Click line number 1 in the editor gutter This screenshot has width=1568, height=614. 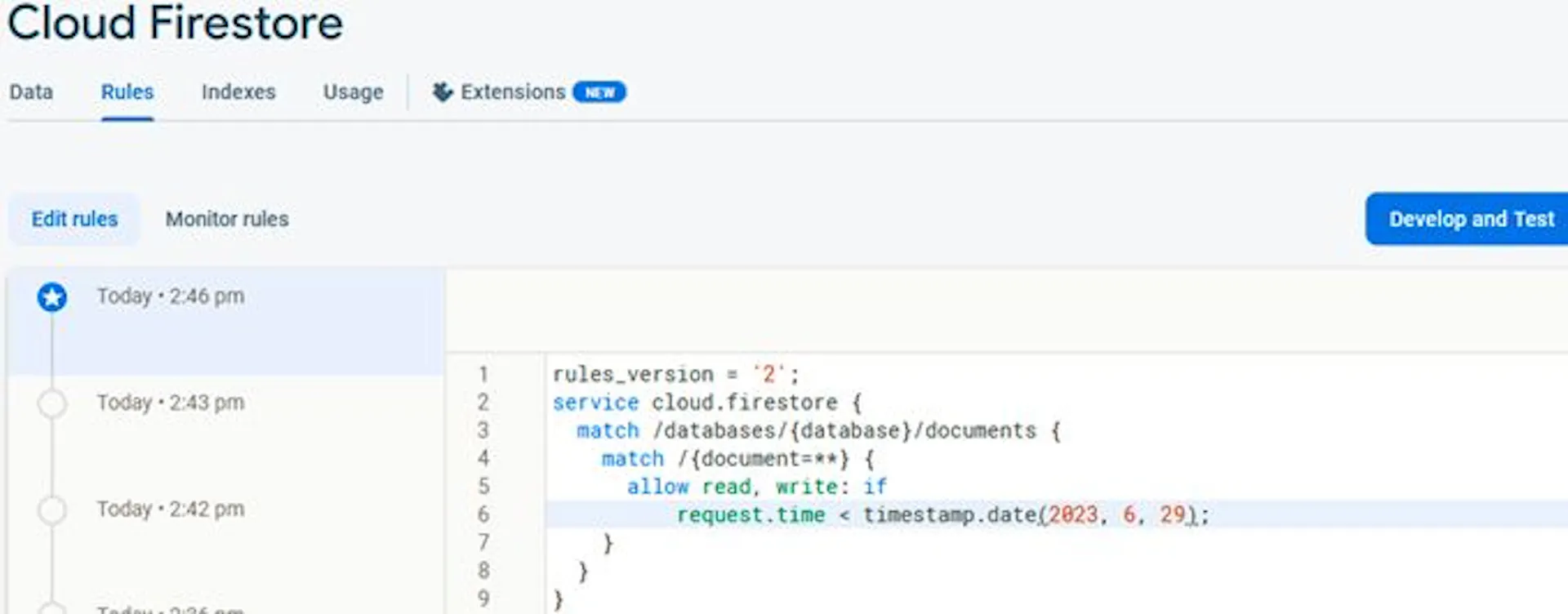[x=483, y=375]
